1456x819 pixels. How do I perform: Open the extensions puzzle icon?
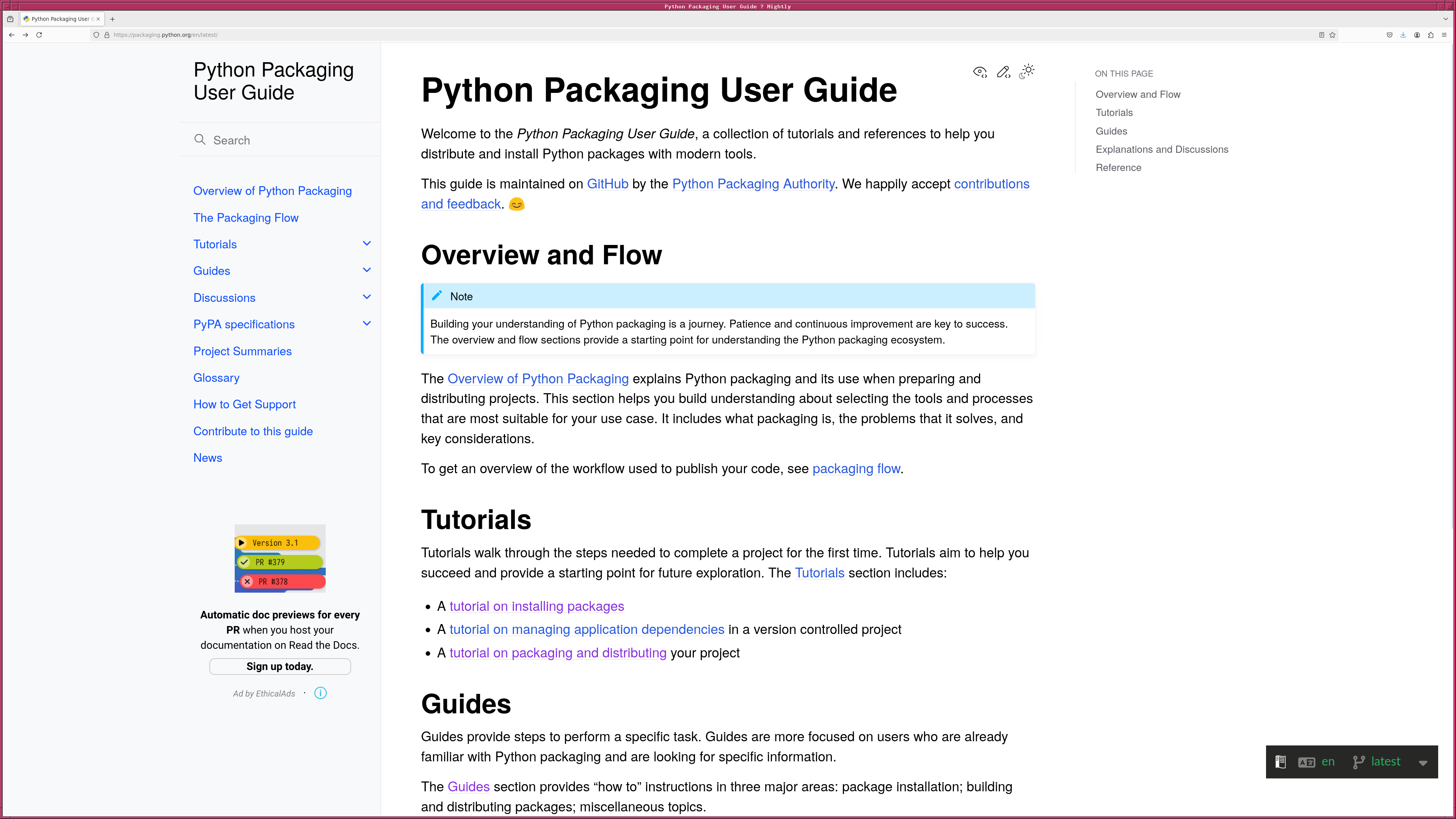tap(1431, 35)
